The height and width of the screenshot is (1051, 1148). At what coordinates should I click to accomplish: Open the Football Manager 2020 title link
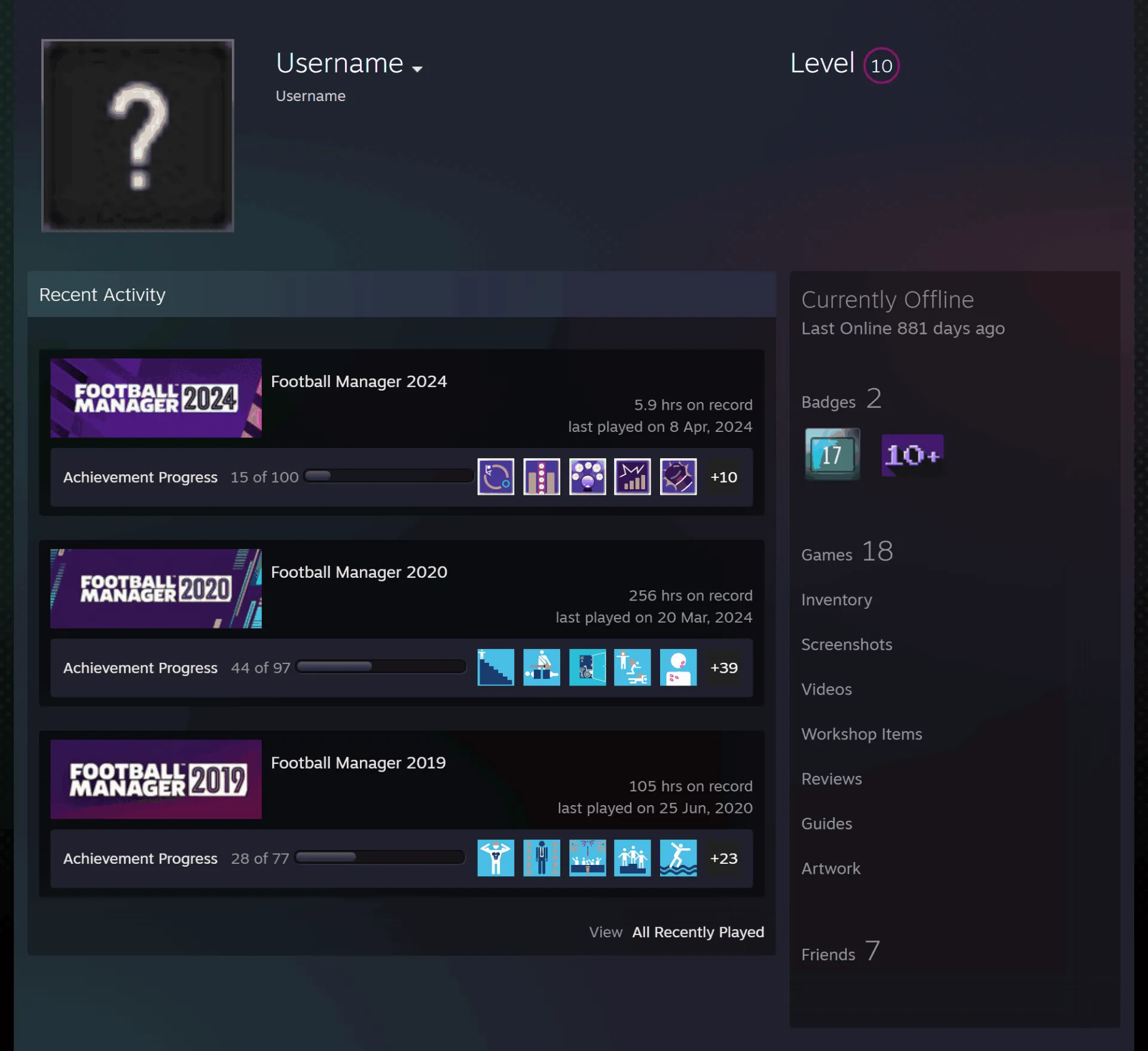point(359,572)
